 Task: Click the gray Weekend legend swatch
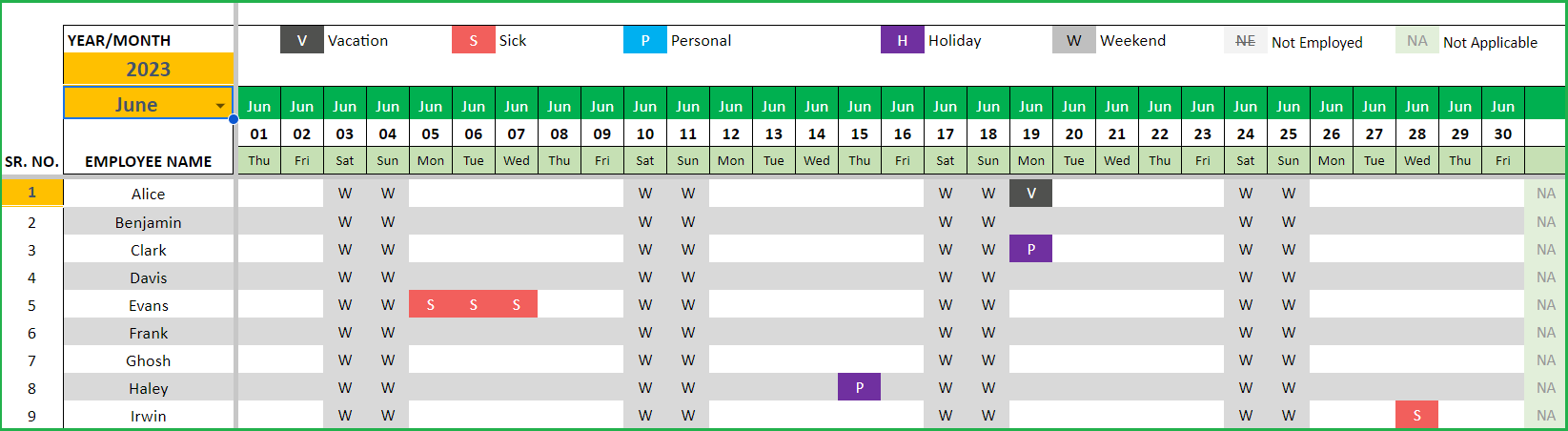(1074, 40)
